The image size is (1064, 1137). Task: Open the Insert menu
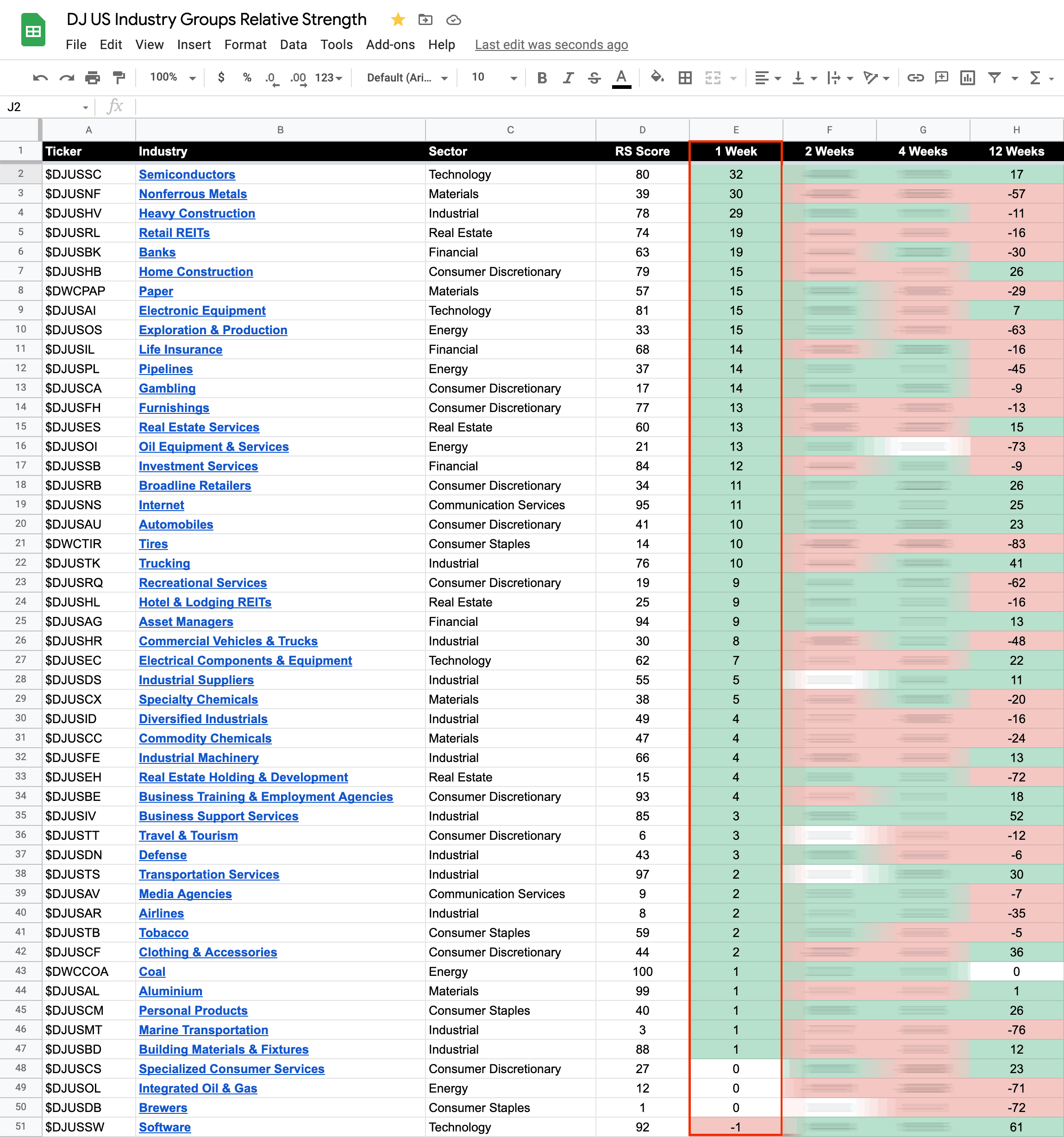(x=194, y=44)
